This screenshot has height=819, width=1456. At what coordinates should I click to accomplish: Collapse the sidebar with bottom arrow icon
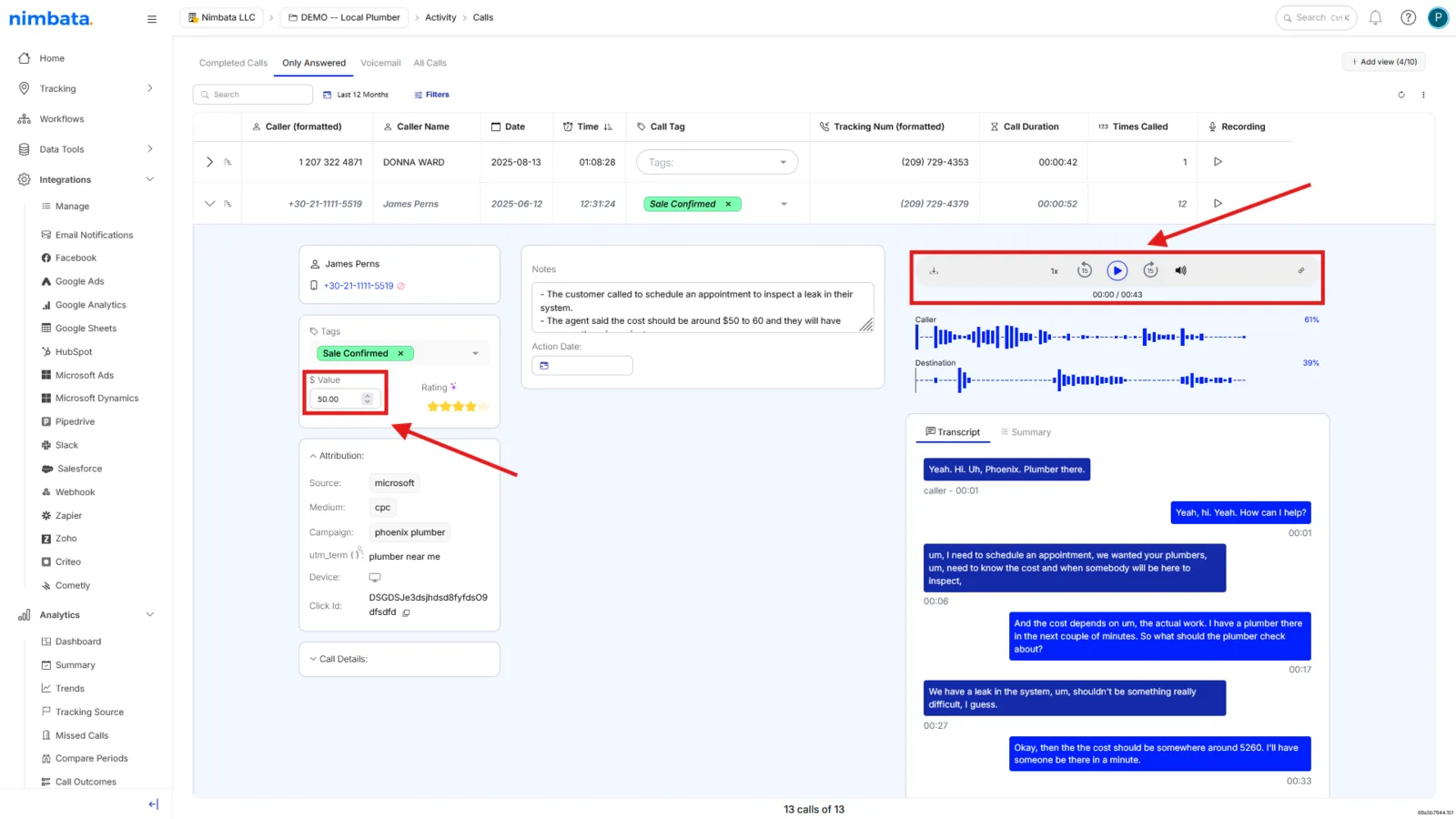click(153, 804)
